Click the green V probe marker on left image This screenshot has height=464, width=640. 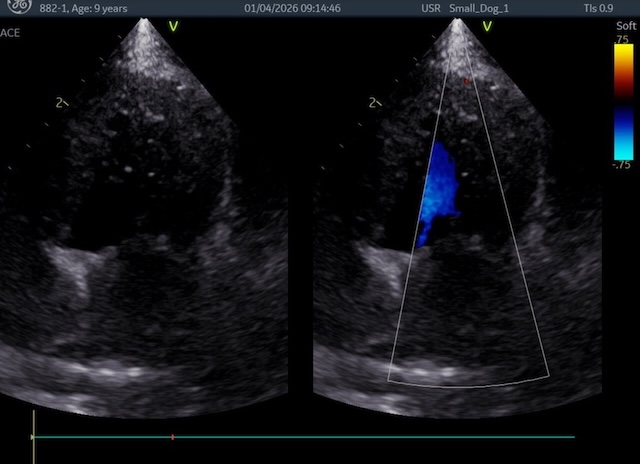pos(173,26)
